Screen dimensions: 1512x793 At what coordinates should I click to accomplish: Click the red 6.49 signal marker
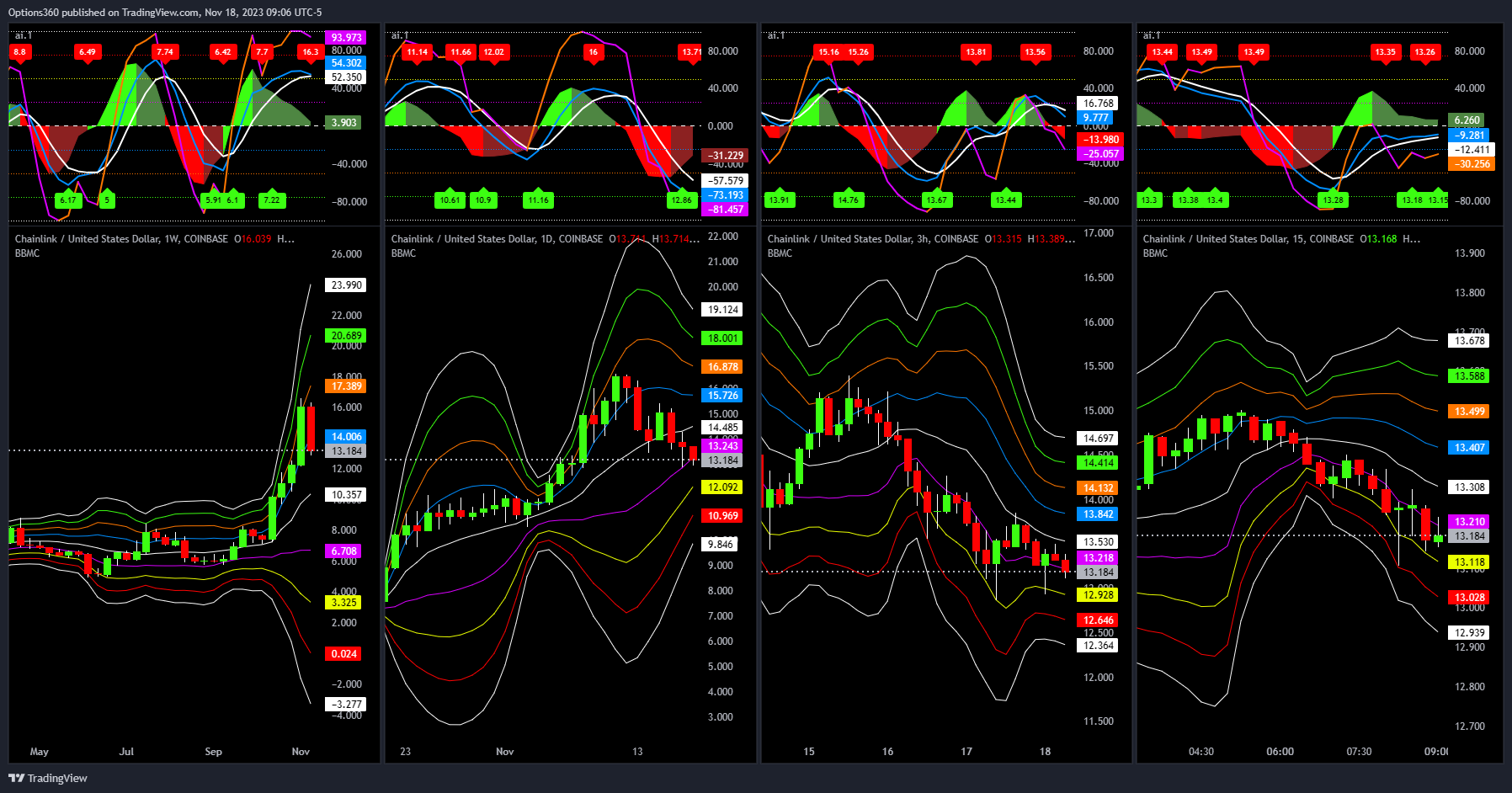[88, 52]
